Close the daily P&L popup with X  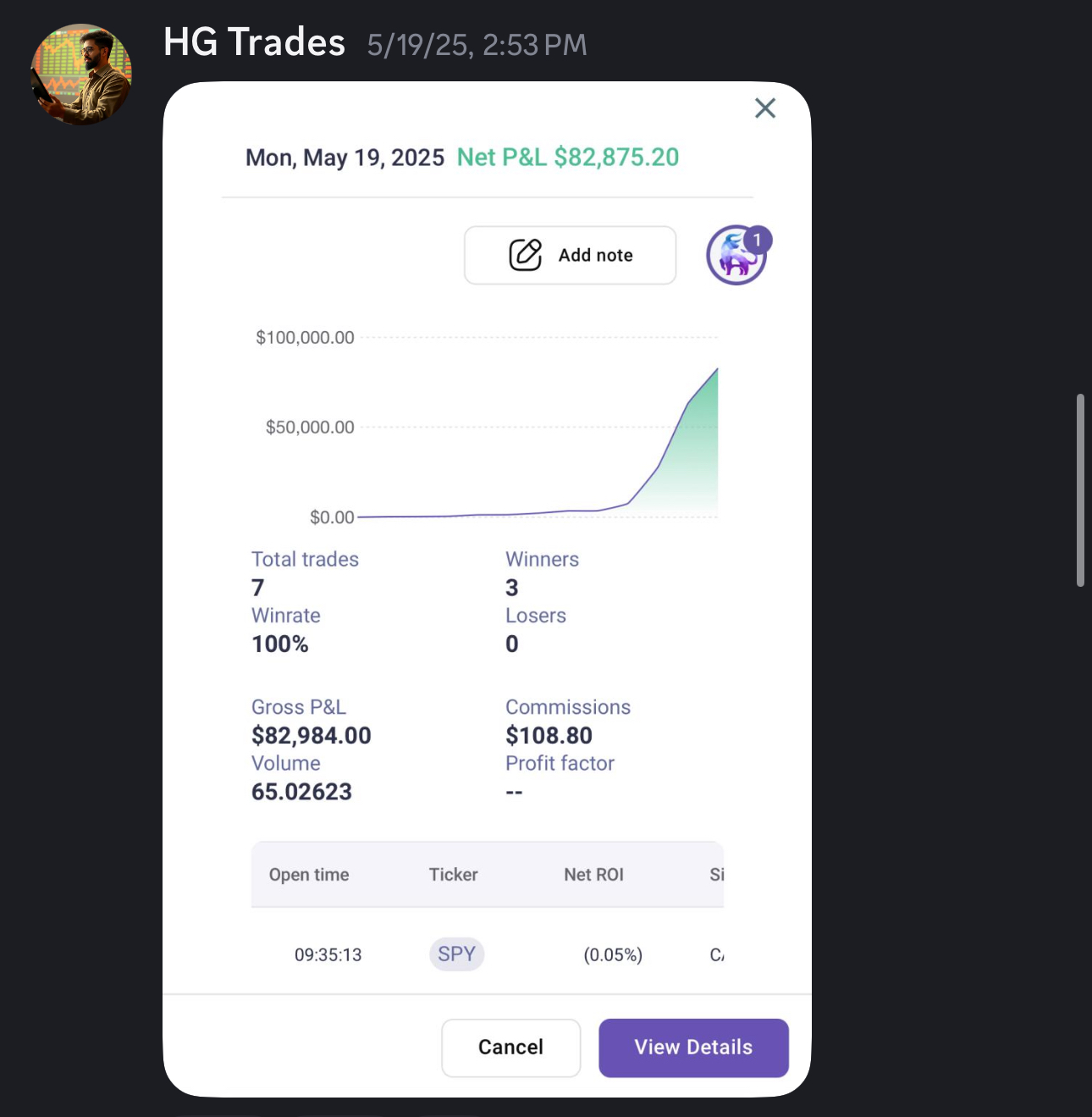click(765, 108)
